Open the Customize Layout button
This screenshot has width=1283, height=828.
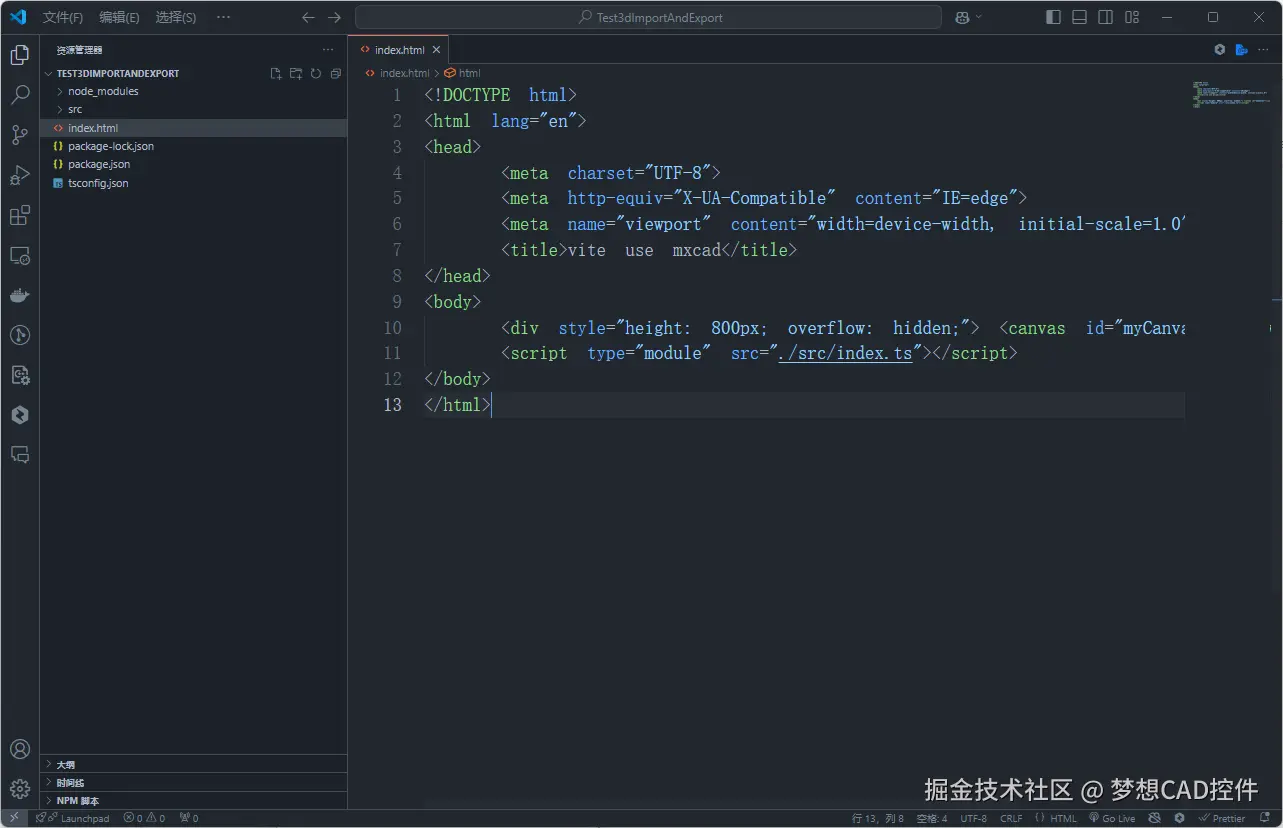pos(1132,17)
